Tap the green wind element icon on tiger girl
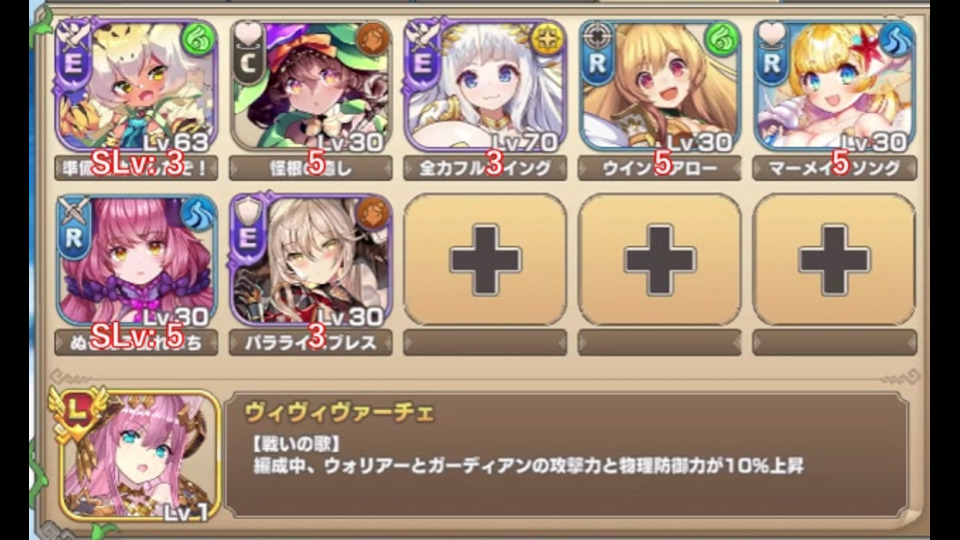960x540 pixels. click(197, 39)
